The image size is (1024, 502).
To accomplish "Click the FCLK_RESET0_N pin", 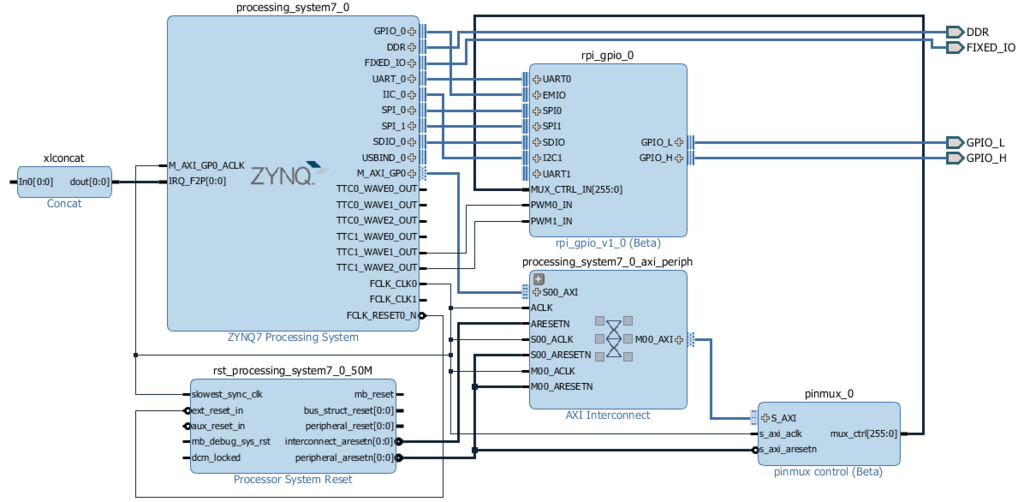I will tap(381, 315).
